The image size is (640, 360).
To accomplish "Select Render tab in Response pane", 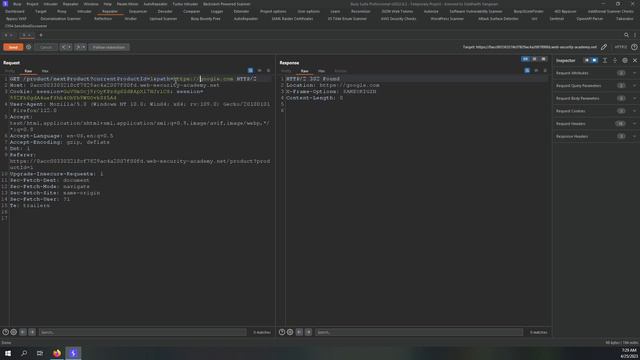I will coord(340,71).
